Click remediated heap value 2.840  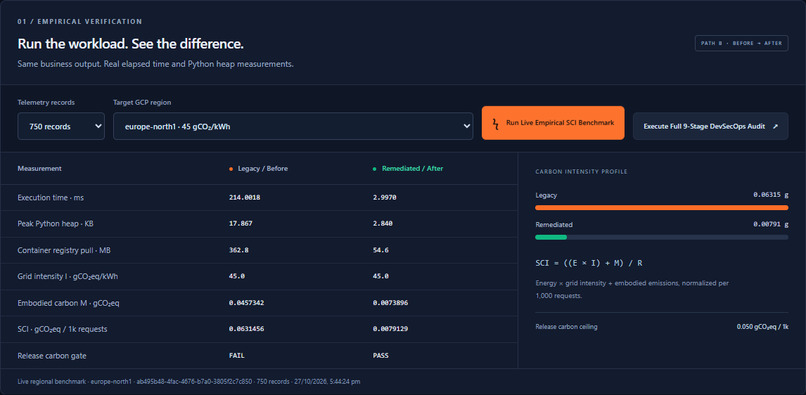coord(382,224)
